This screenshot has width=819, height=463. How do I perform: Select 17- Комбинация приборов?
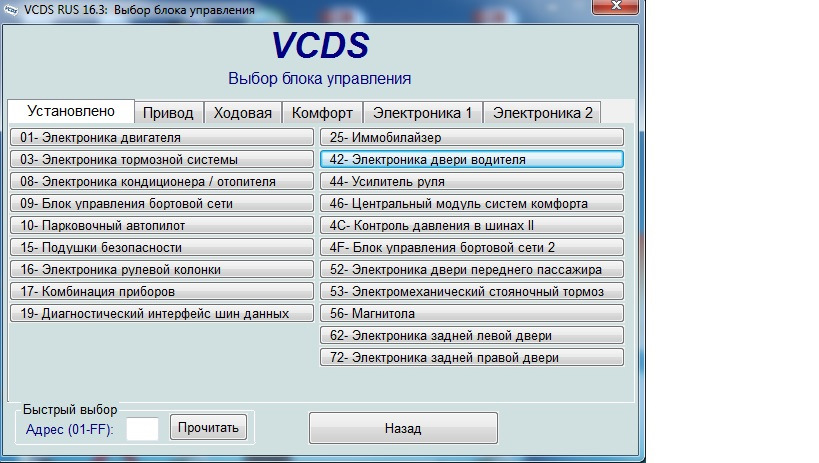pos(162,291)
